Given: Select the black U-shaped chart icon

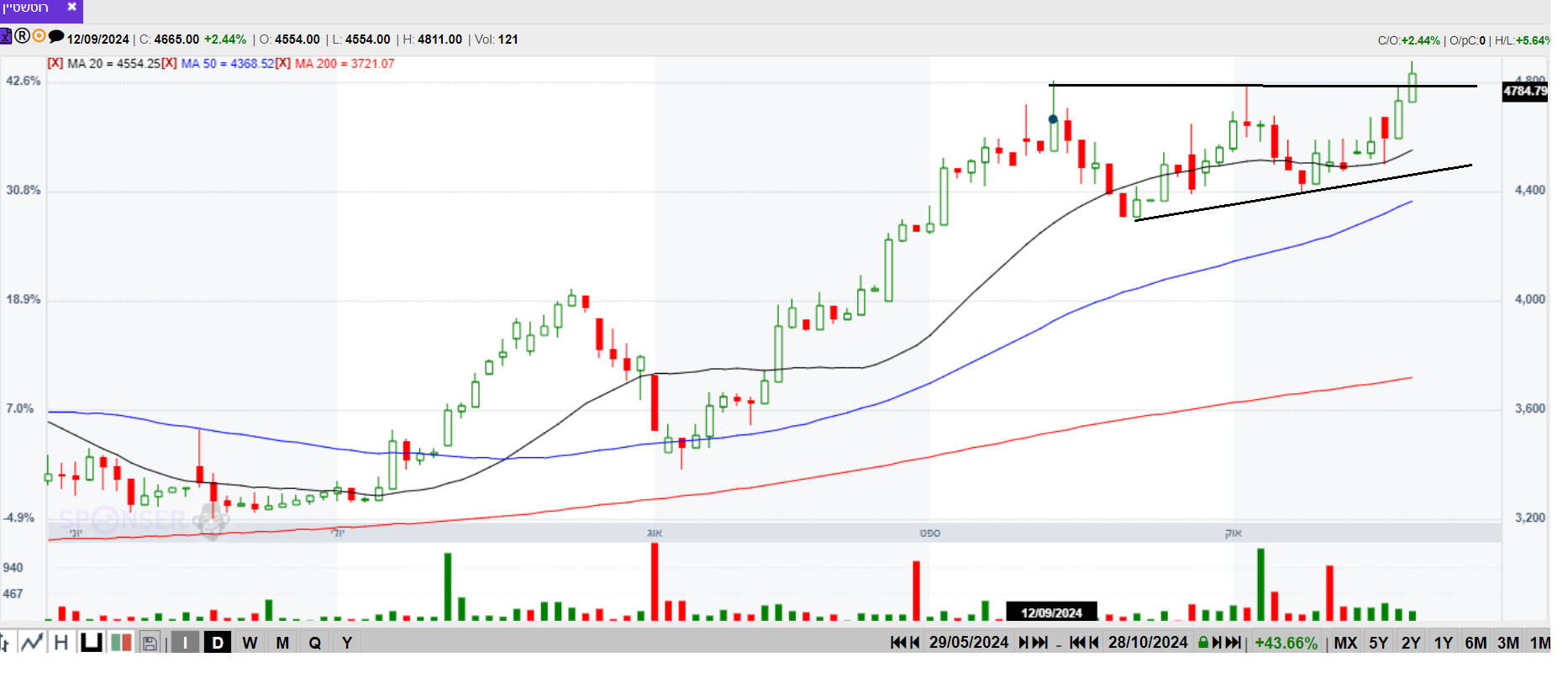Looking at the screenshot, I should point(91,643).
